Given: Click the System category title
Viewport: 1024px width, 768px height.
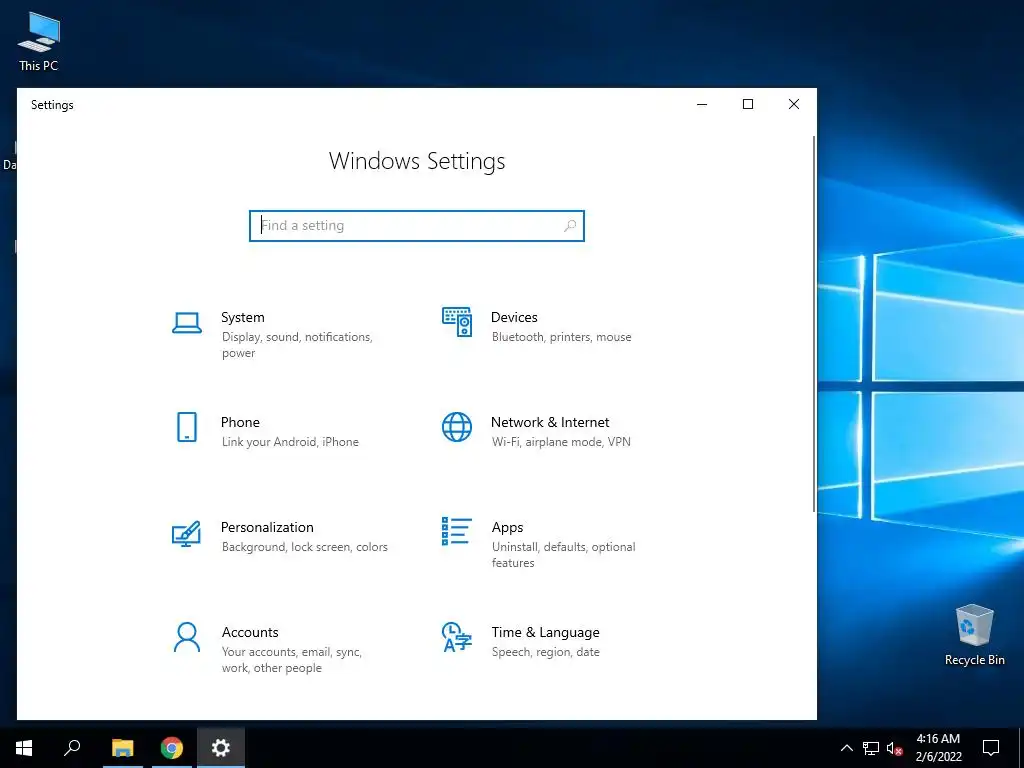Looking at the screenshot, I should click(x=243, y=317).
